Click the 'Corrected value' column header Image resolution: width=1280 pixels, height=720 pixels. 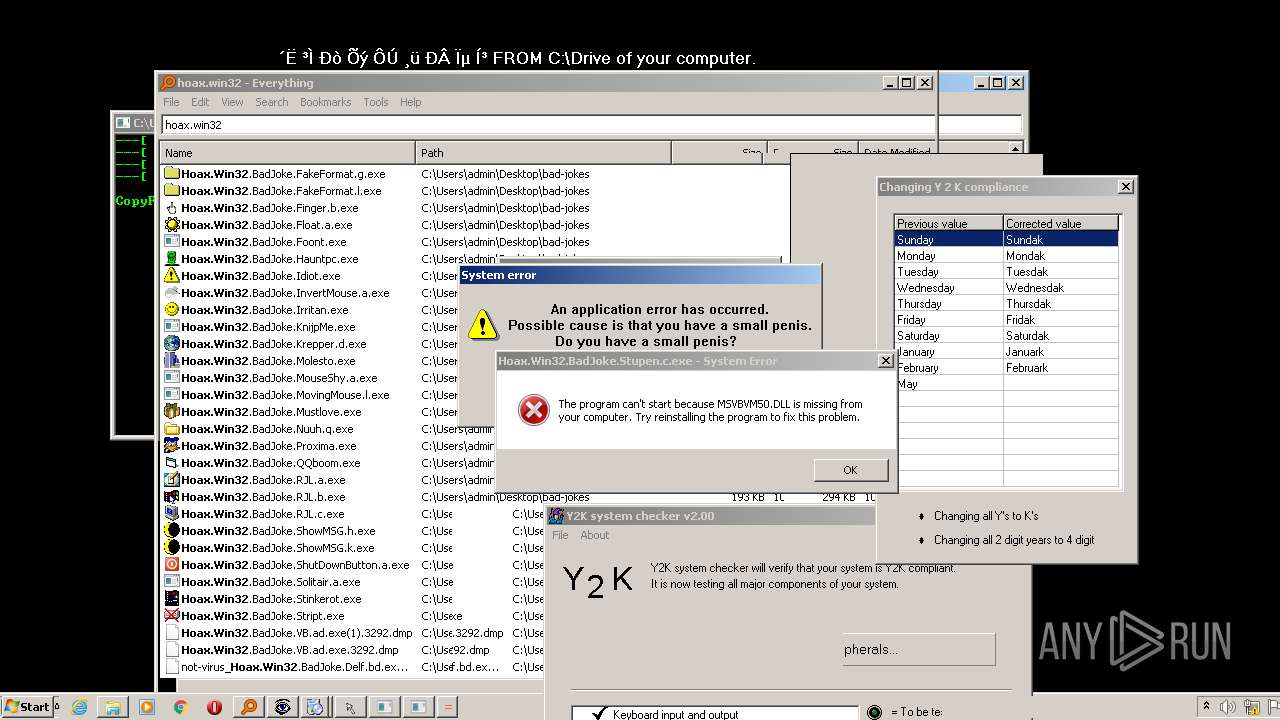point(1060,224)
